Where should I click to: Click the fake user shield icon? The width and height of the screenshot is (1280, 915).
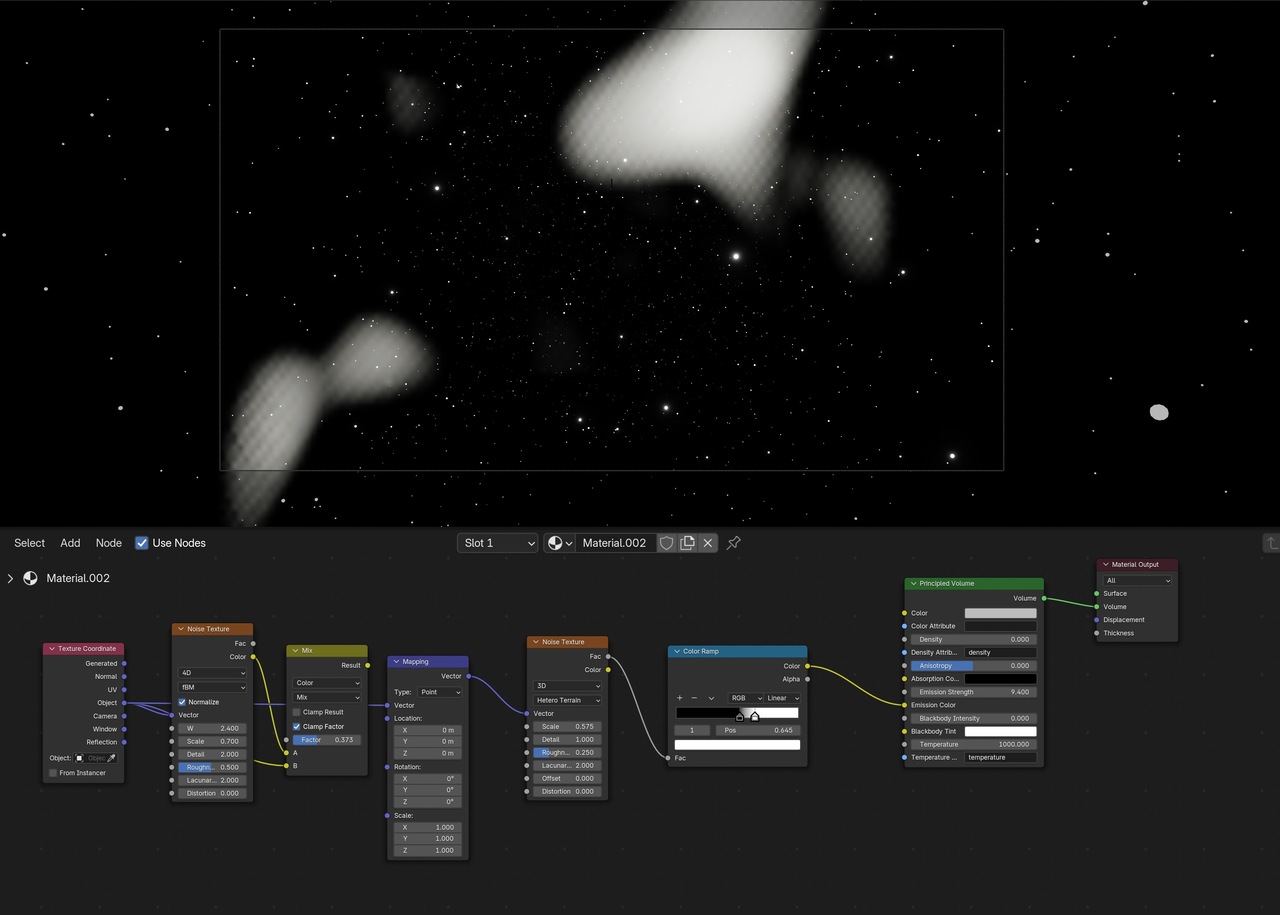[x=666, y=543]
